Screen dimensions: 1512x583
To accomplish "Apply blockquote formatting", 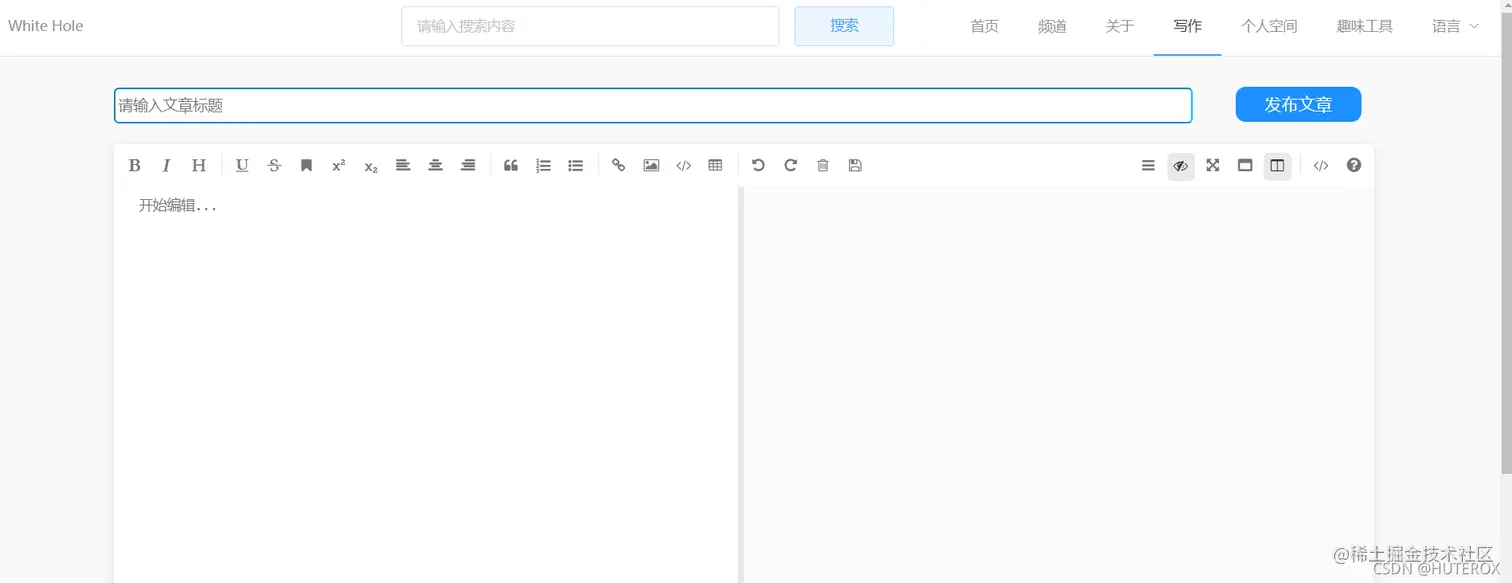I will (x=511, y=165).
